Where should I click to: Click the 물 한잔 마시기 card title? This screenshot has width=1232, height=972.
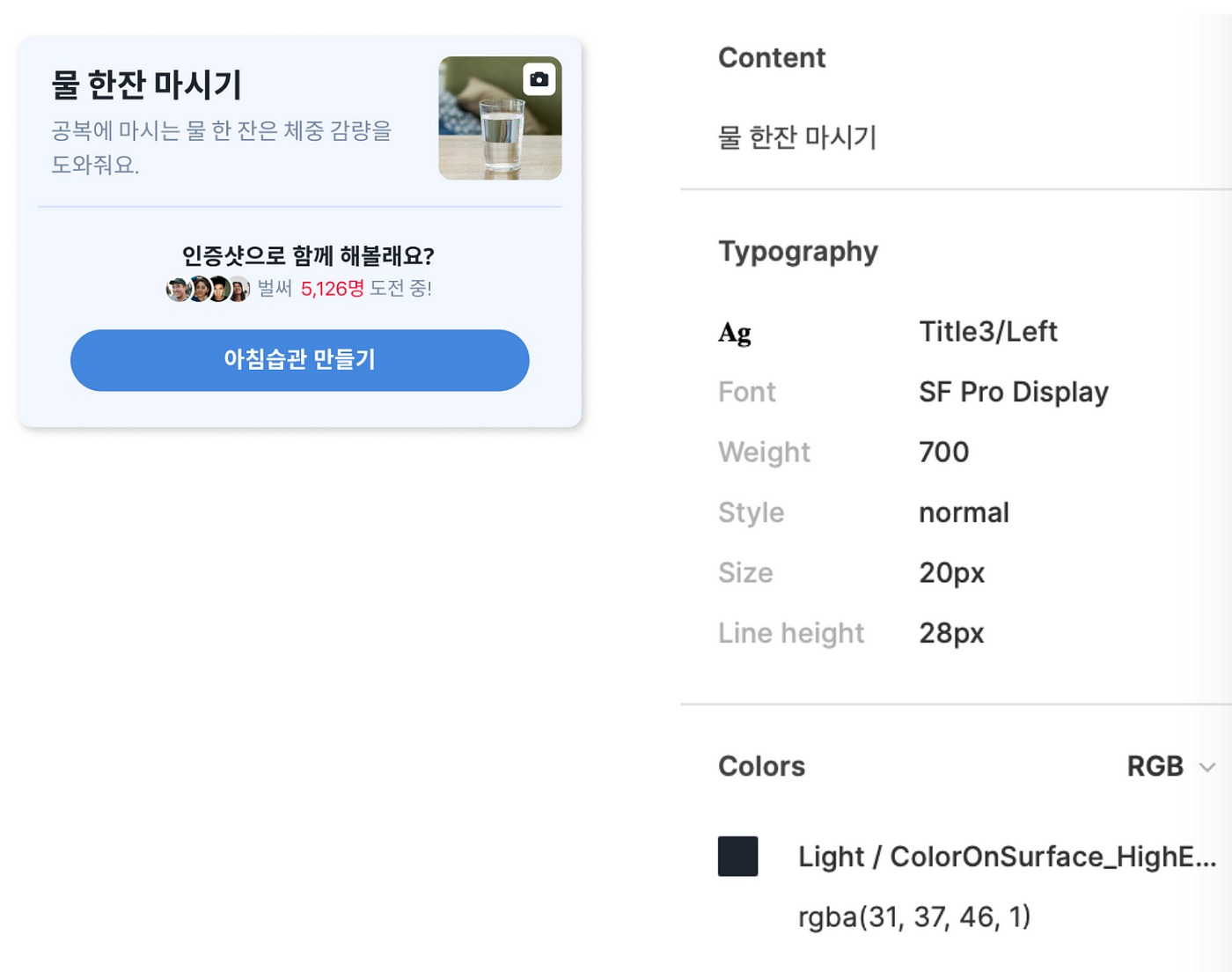(146, 85)
